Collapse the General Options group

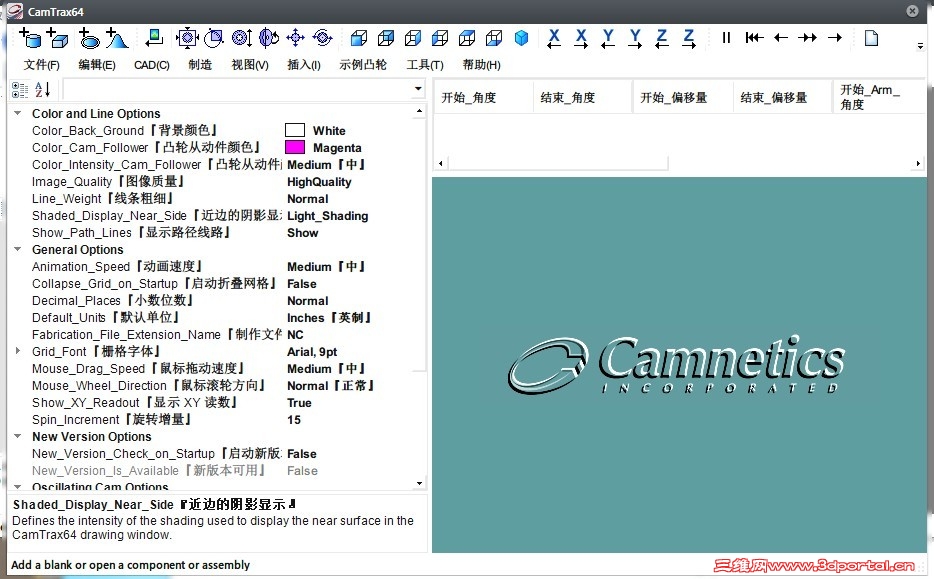coord(18,249)
